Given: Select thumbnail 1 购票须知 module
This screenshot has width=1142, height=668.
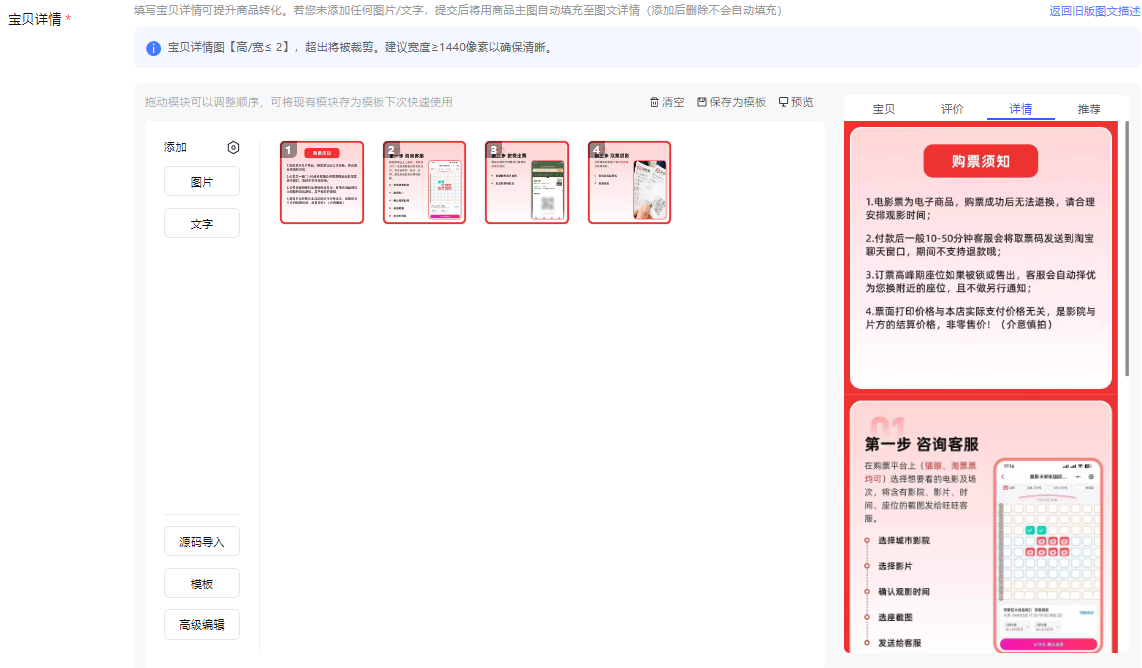Looking at the screenshot, I should [x=322, y=182].
